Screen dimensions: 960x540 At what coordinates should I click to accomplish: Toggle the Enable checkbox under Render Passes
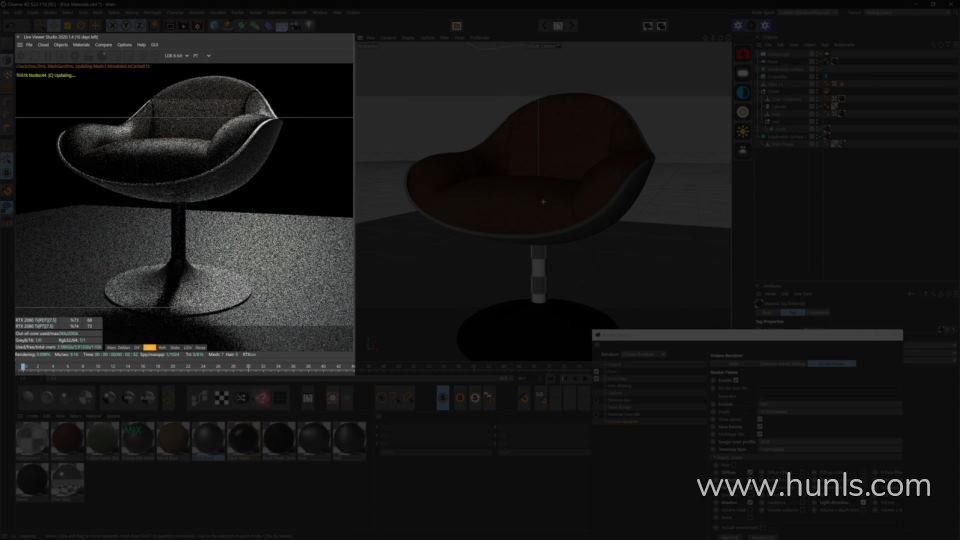[x=737, y=380]
